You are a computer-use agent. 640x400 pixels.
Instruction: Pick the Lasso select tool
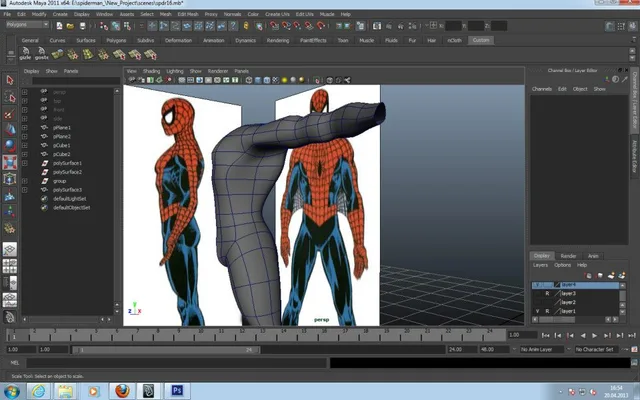tap(10, 97)
